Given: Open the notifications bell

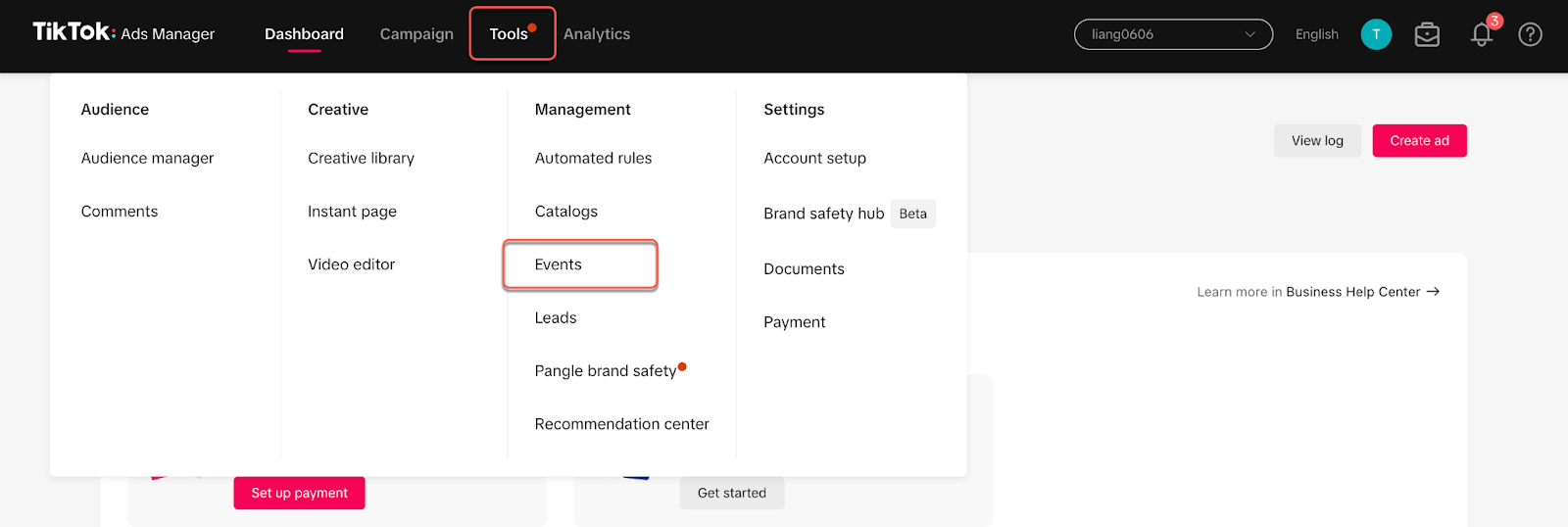Looking at the screenshot, I should [1481, 35].
